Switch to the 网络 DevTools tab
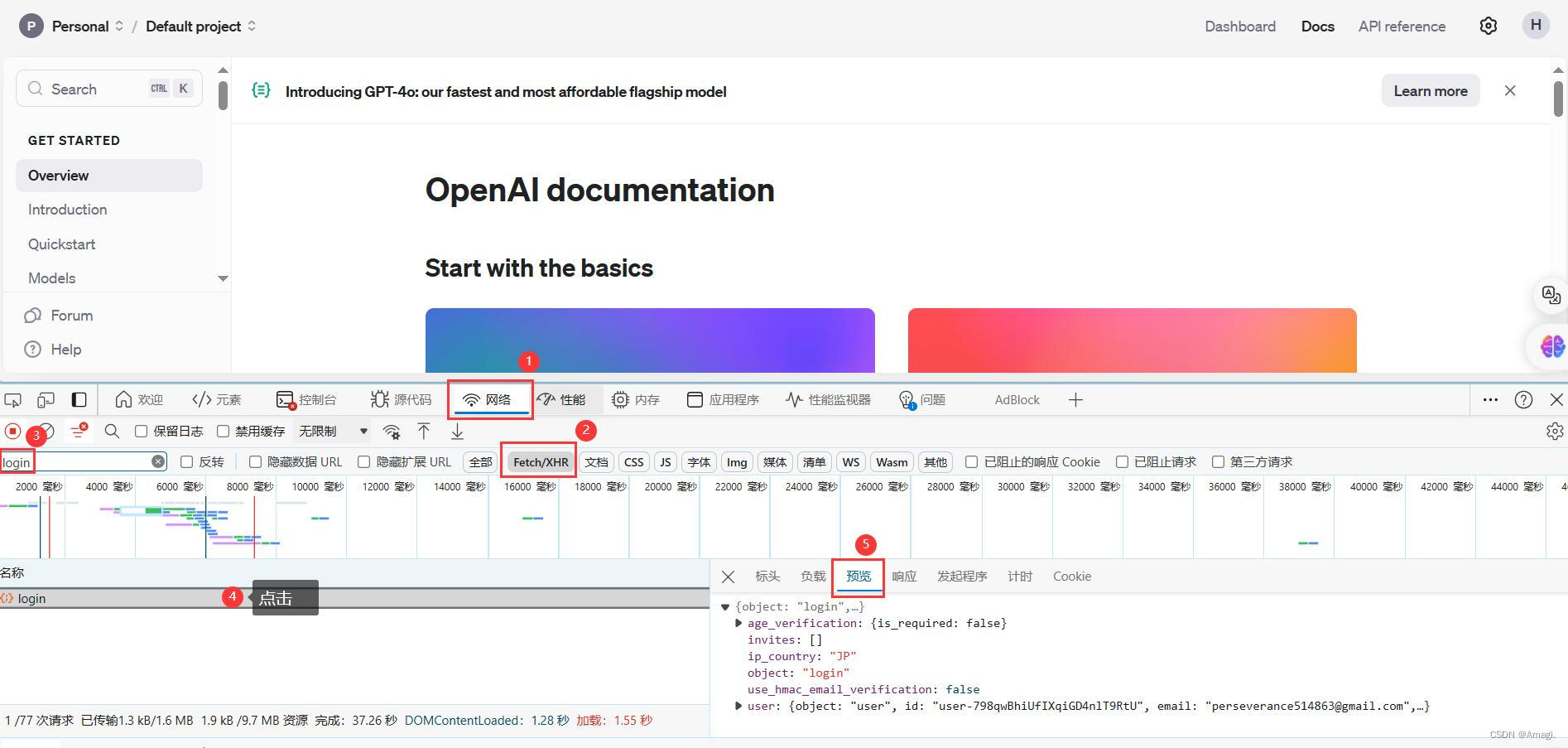Viewport: 1568px width, 748px height. click(488, 400)
